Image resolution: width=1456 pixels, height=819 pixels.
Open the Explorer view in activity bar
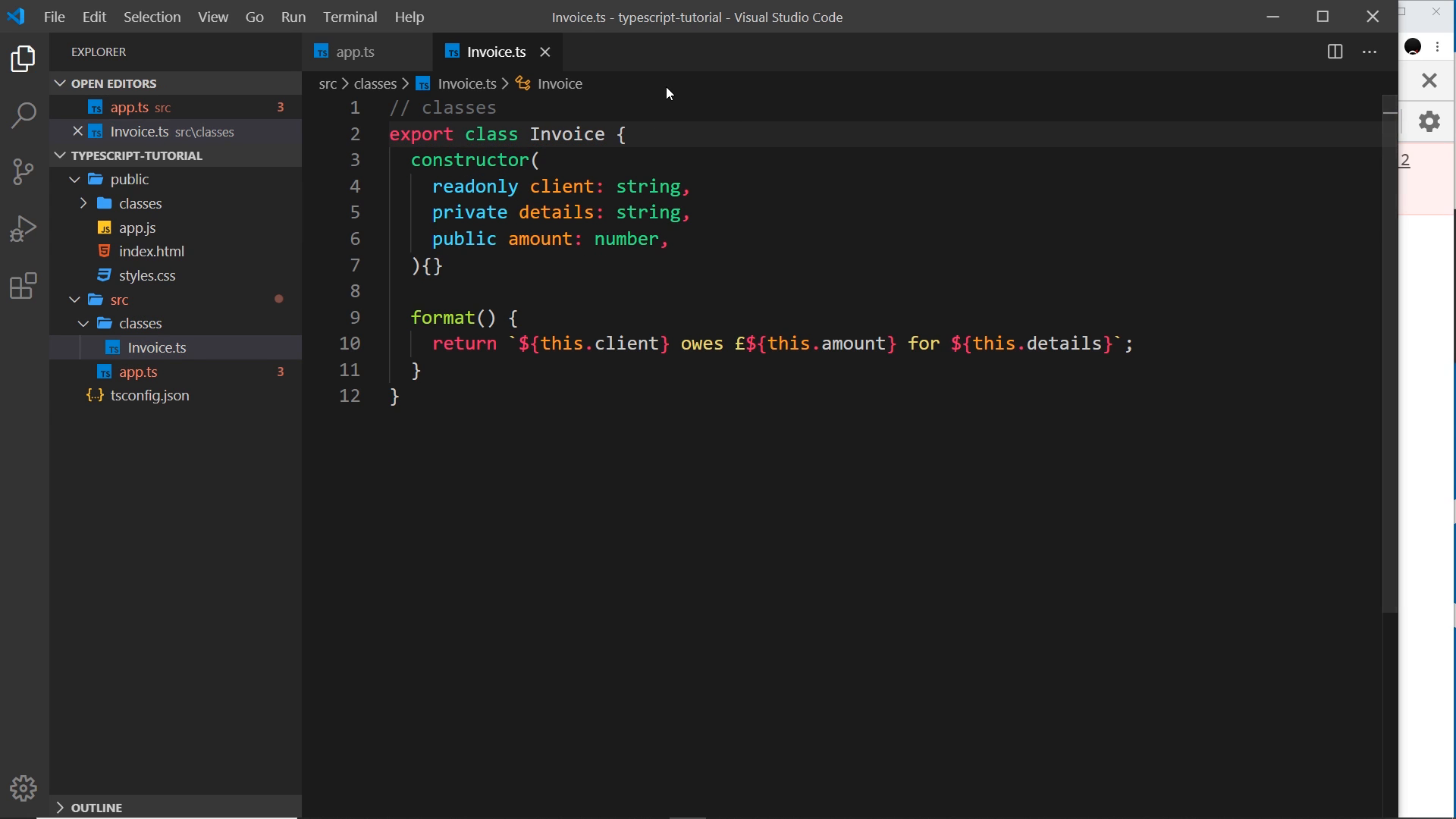click(x=24, y=59)
